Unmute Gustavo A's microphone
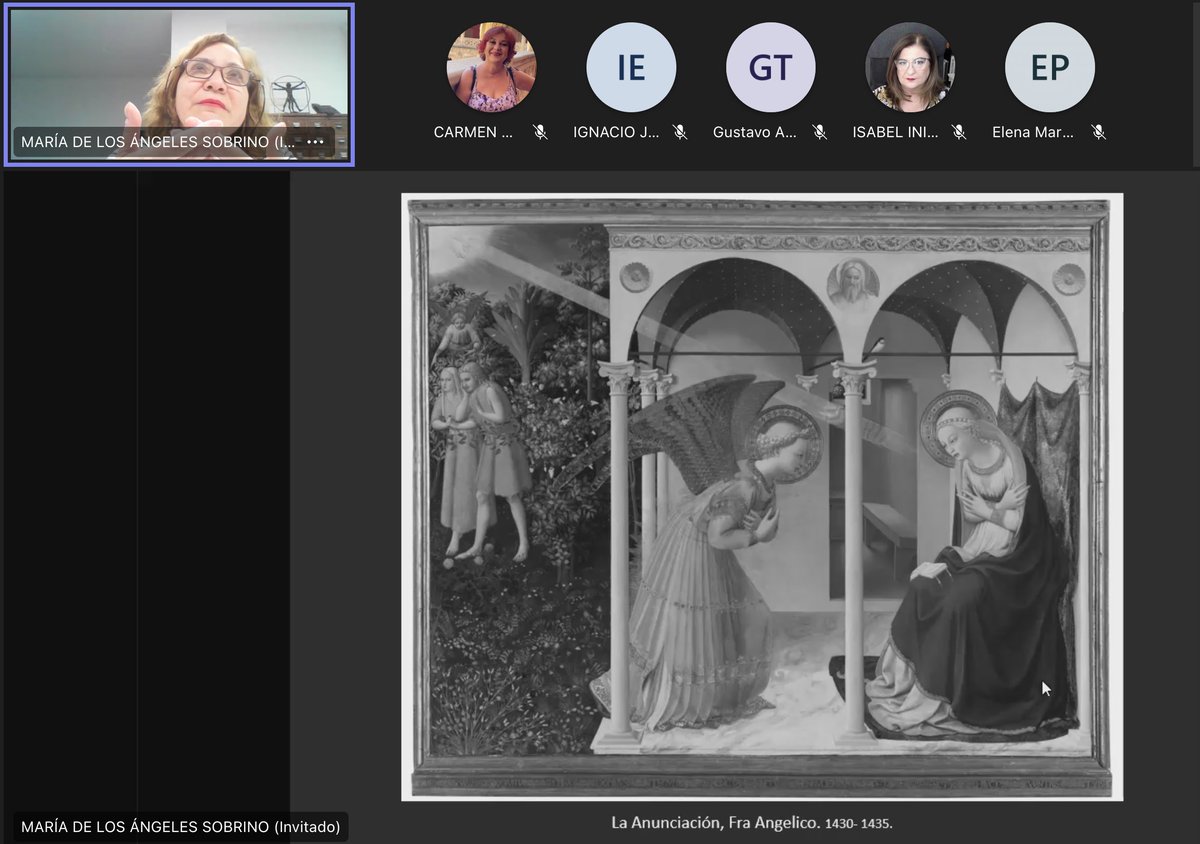 tap(819, 131)
